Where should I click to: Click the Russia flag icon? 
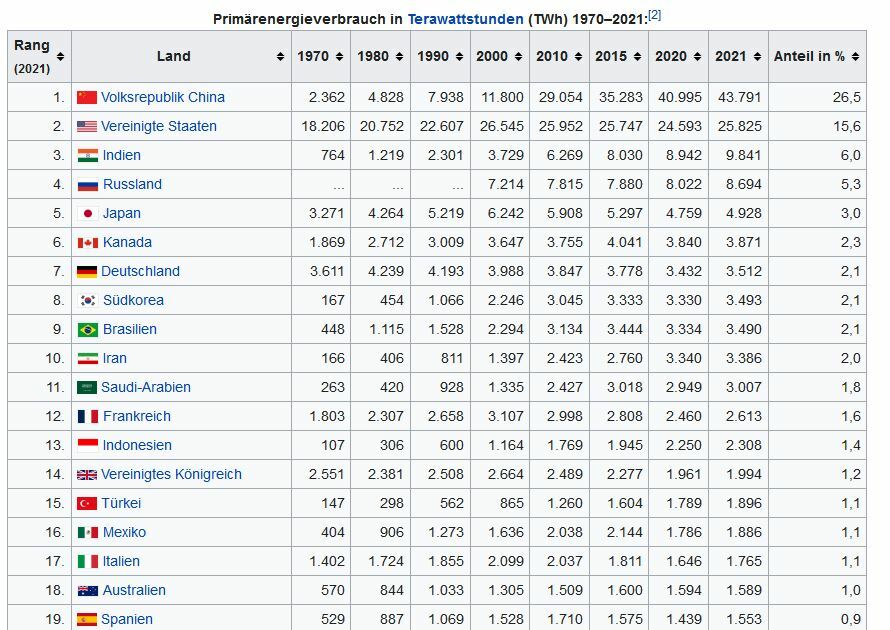pyautogui.click(x=88, y=184)
